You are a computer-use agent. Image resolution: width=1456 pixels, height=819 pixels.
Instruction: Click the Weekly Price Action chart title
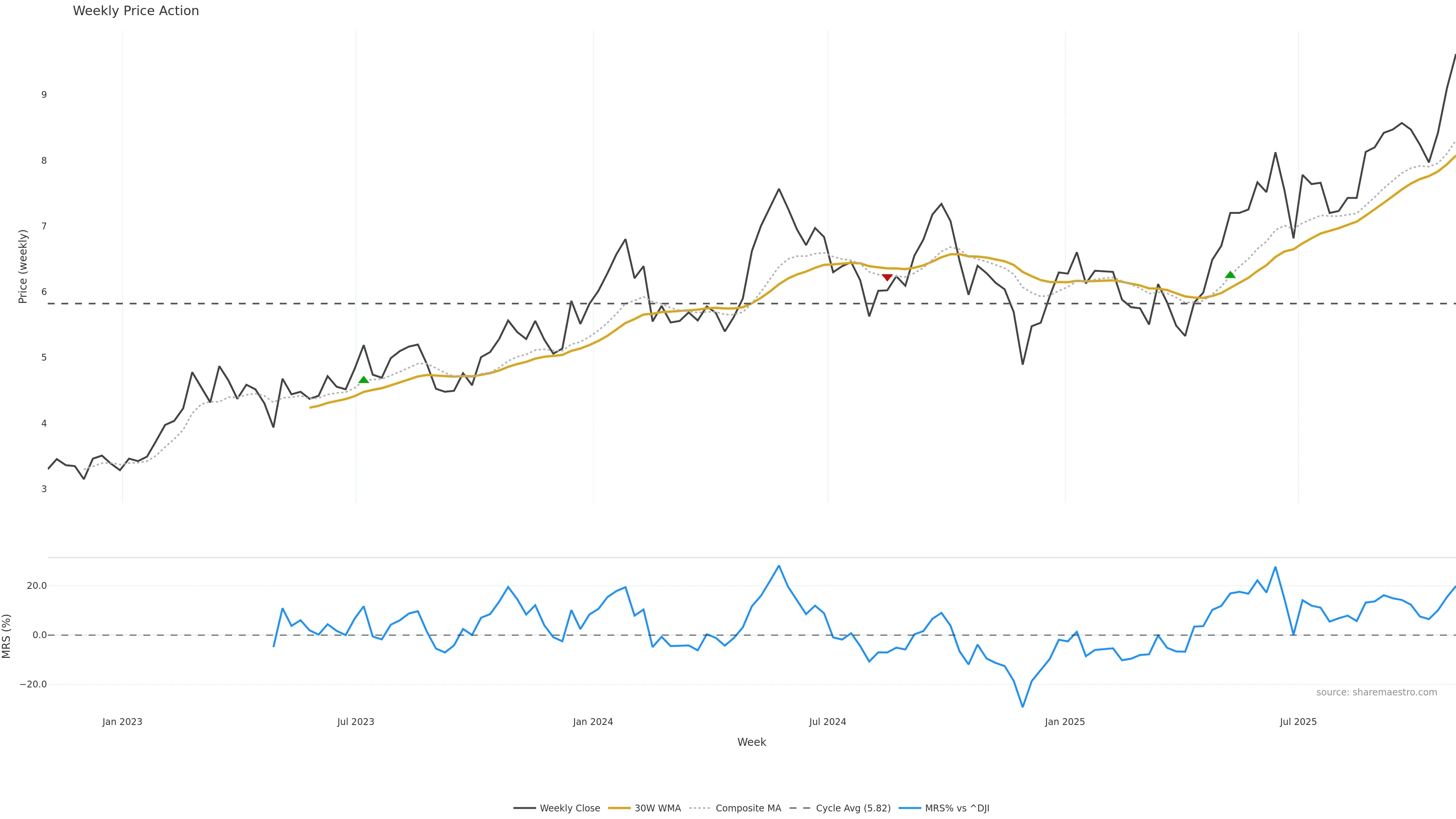(x=136, y=11)
